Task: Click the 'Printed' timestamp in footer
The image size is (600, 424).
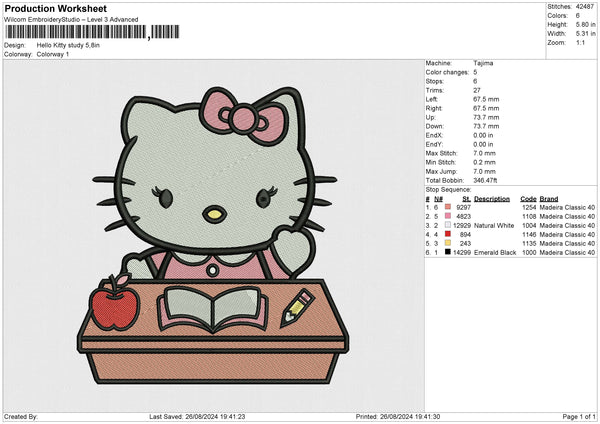Action: [x=398, y=417]
